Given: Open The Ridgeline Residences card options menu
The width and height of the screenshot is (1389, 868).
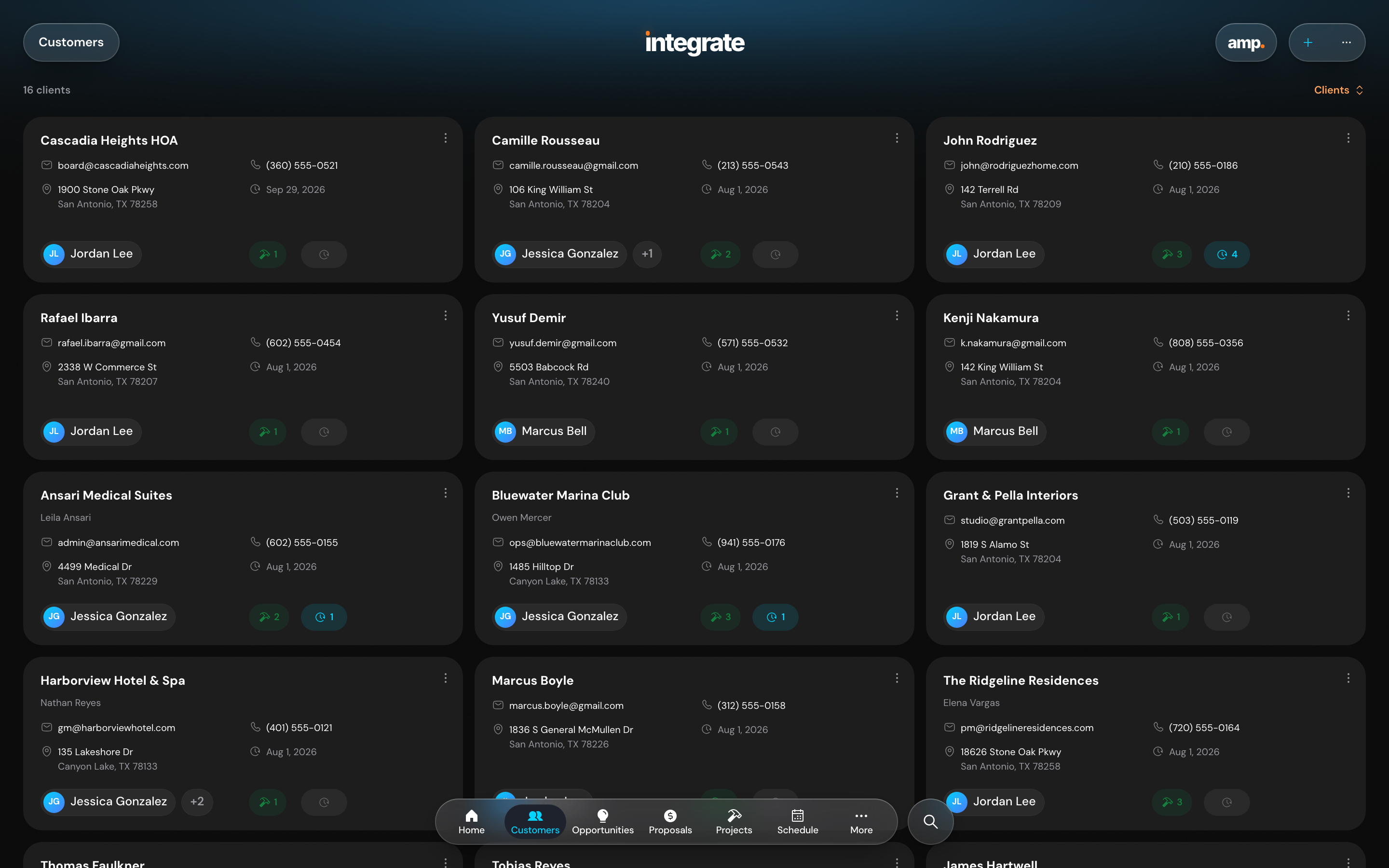Looking at the screenshot, I should click(1348, 678).
